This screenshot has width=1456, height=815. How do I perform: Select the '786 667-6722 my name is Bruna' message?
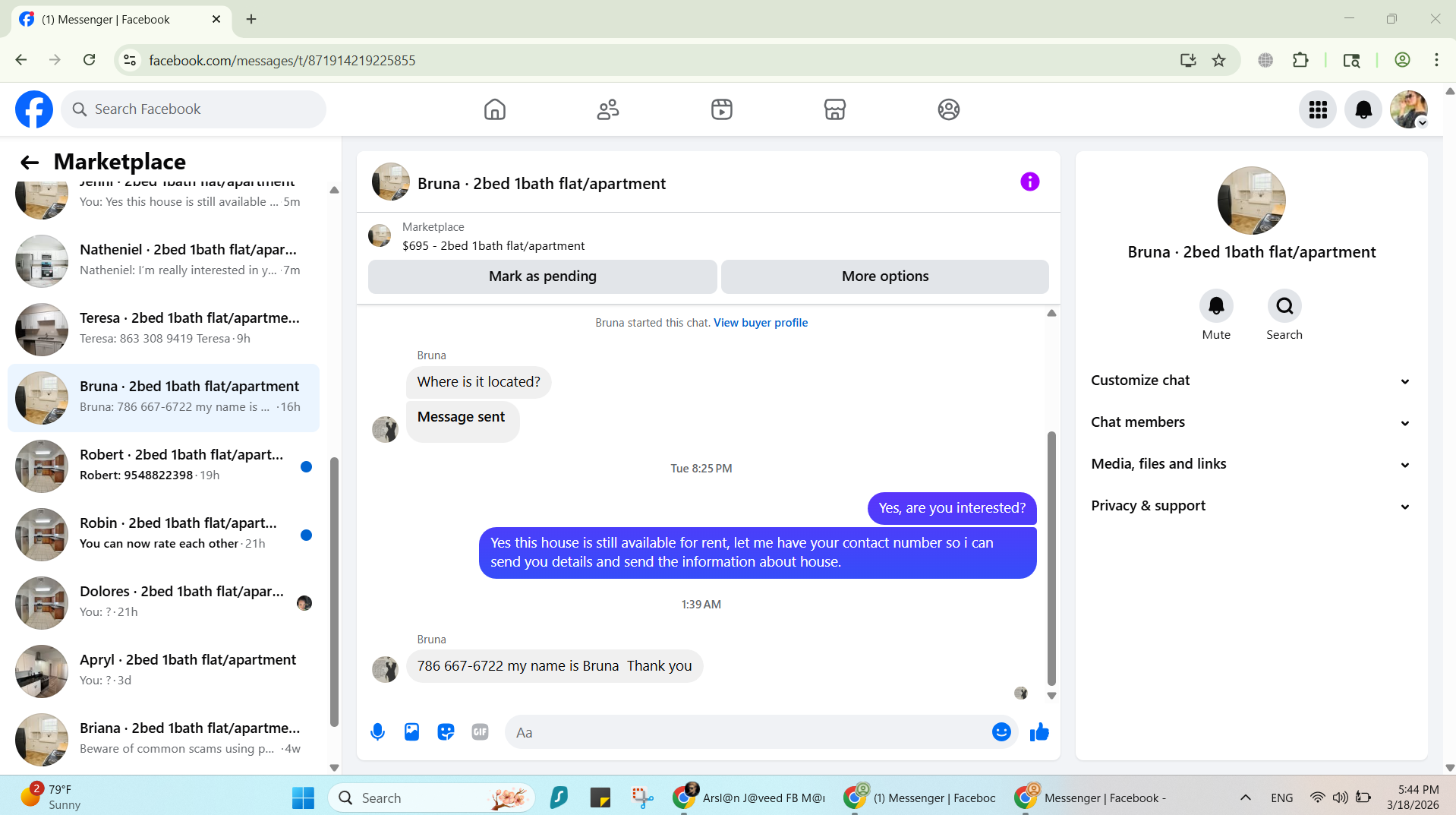(554, 666)
